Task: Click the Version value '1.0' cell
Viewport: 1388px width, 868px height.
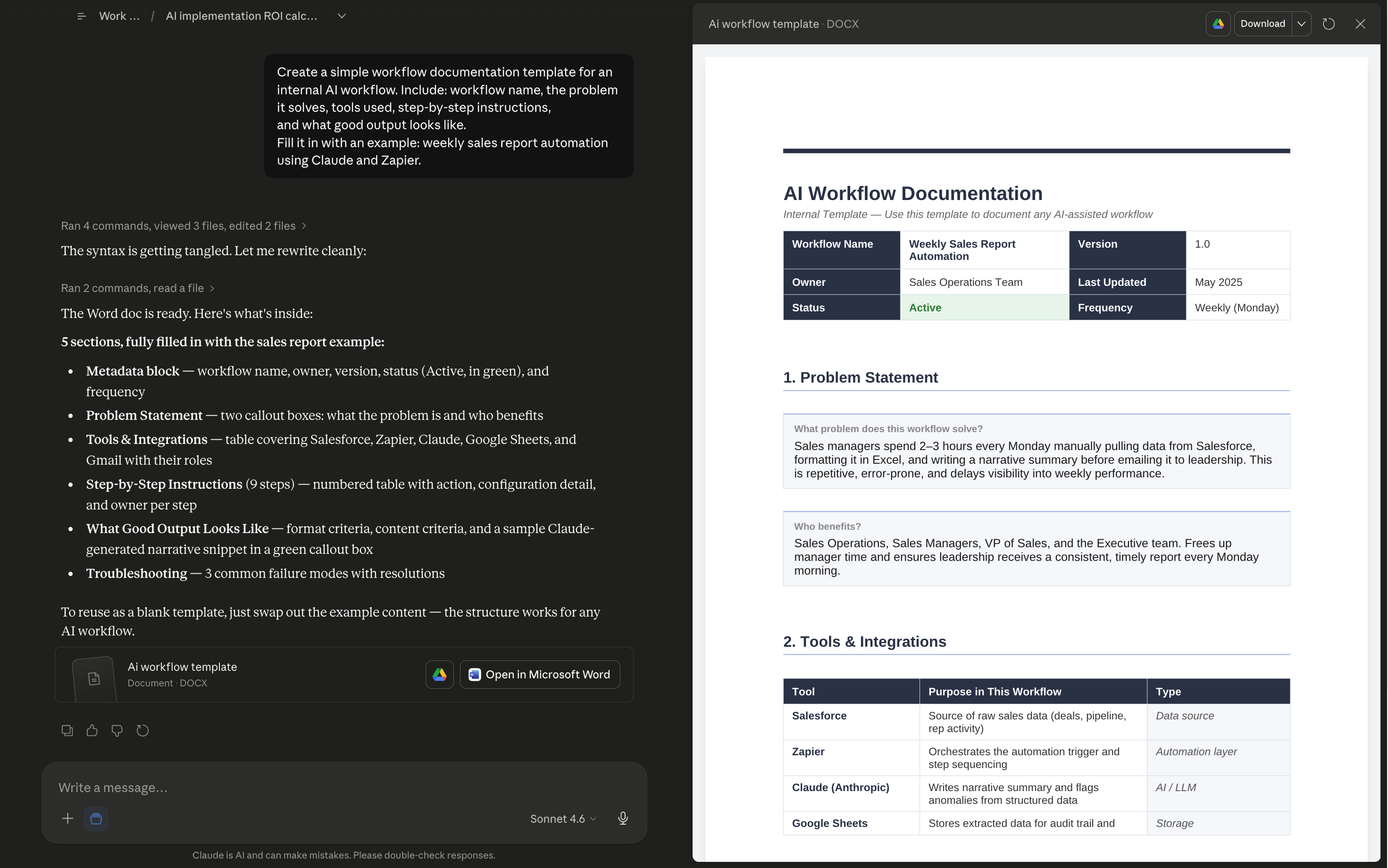Action: coord(1237,250)
